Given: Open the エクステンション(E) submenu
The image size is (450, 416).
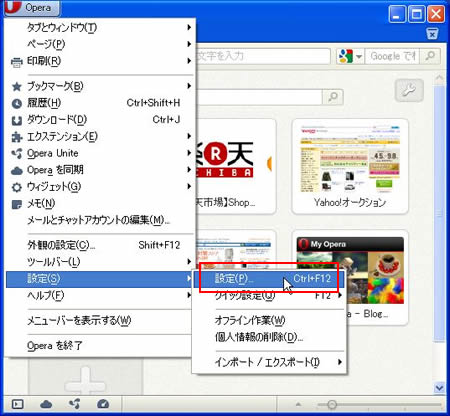Looking at the screenshot, I should [100, 136].
